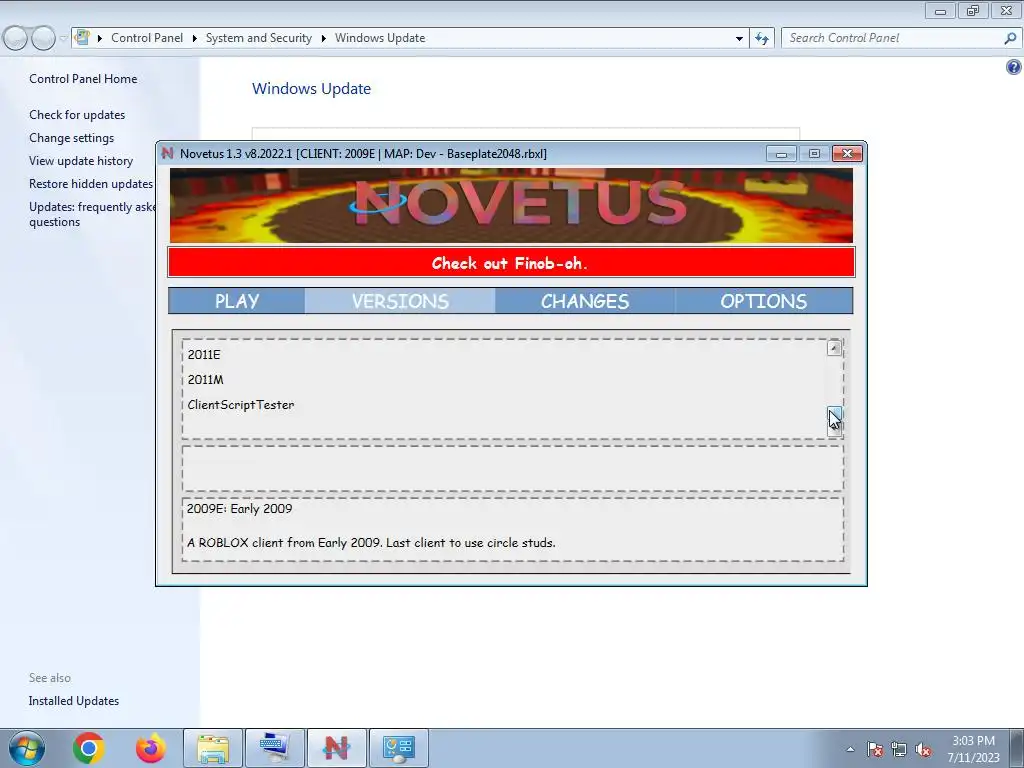This screenshot has width=1024, height=768.
Task: Click the search magnifier icon
Action: [1010, 38]
